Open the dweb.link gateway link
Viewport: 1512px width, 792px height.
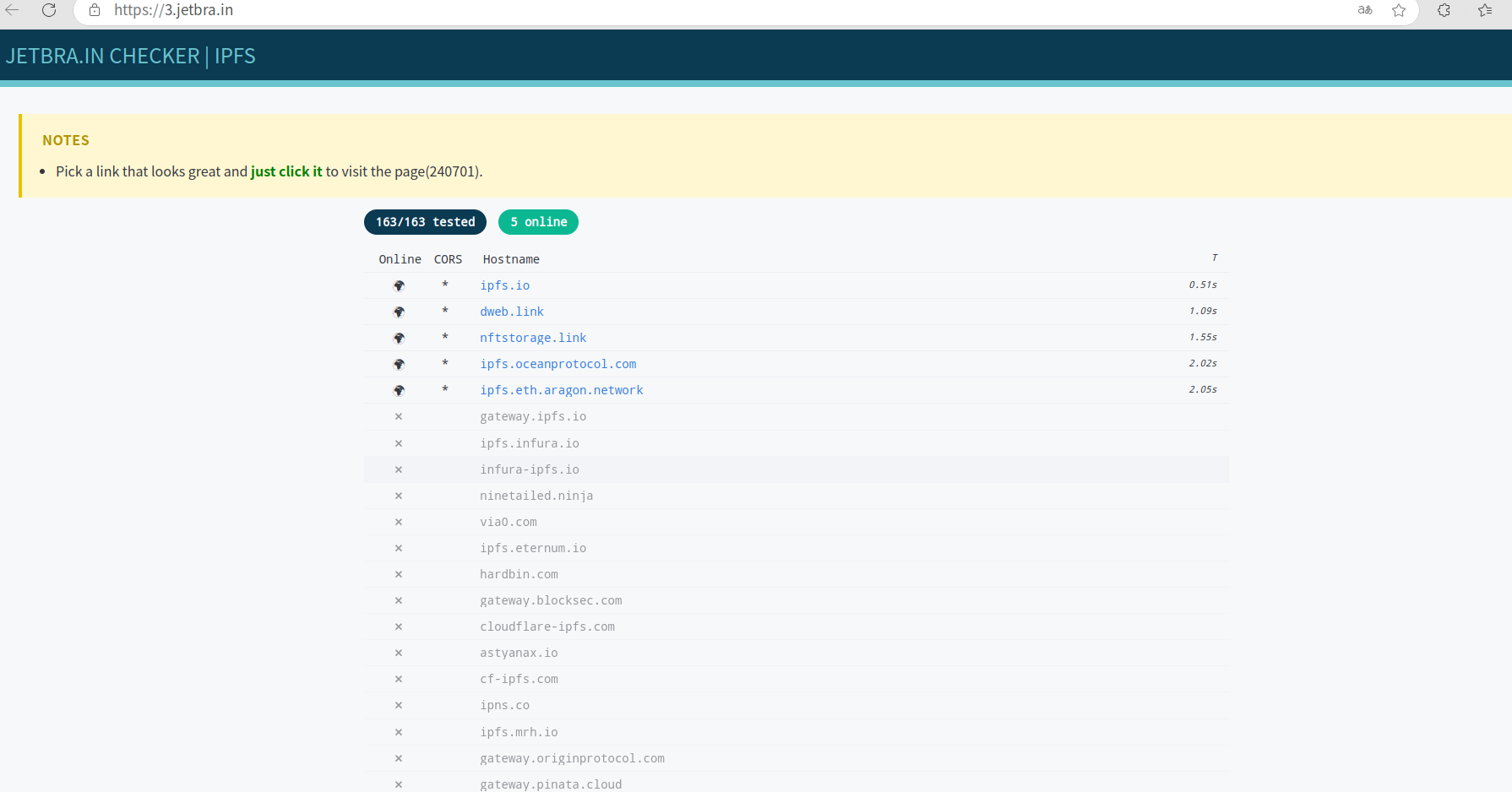(x=512, y=312)
